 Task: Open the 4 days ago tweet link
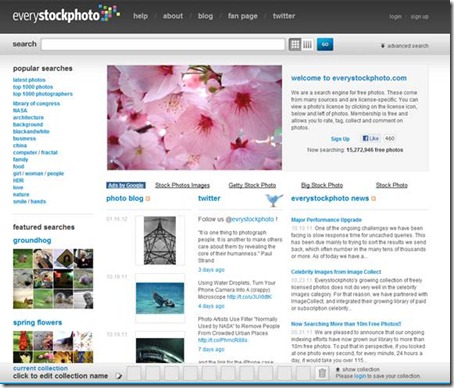pos(211,306)
